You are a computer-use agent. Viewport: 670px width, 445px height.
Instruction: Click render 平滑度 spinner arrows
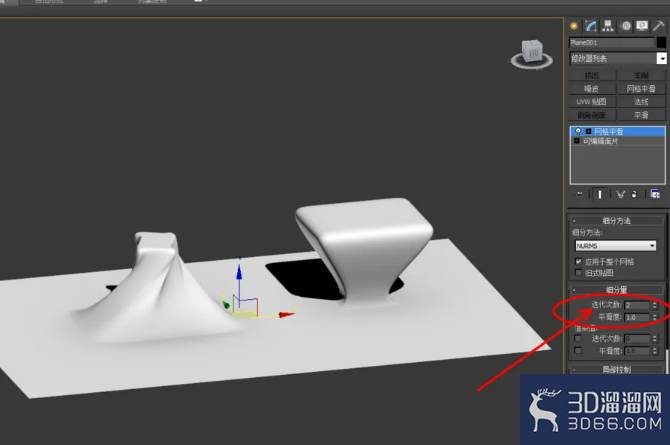coord(654,351)
